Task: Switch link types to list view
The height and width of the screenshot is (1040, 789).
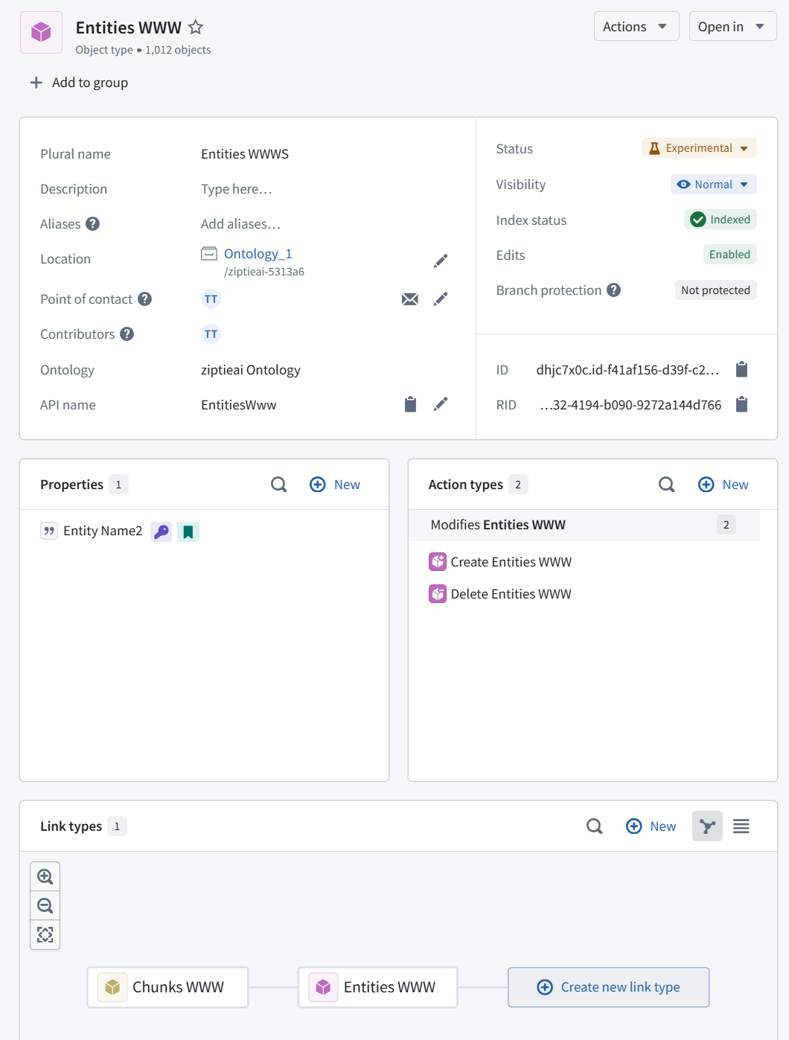Action: pos(741,826)
